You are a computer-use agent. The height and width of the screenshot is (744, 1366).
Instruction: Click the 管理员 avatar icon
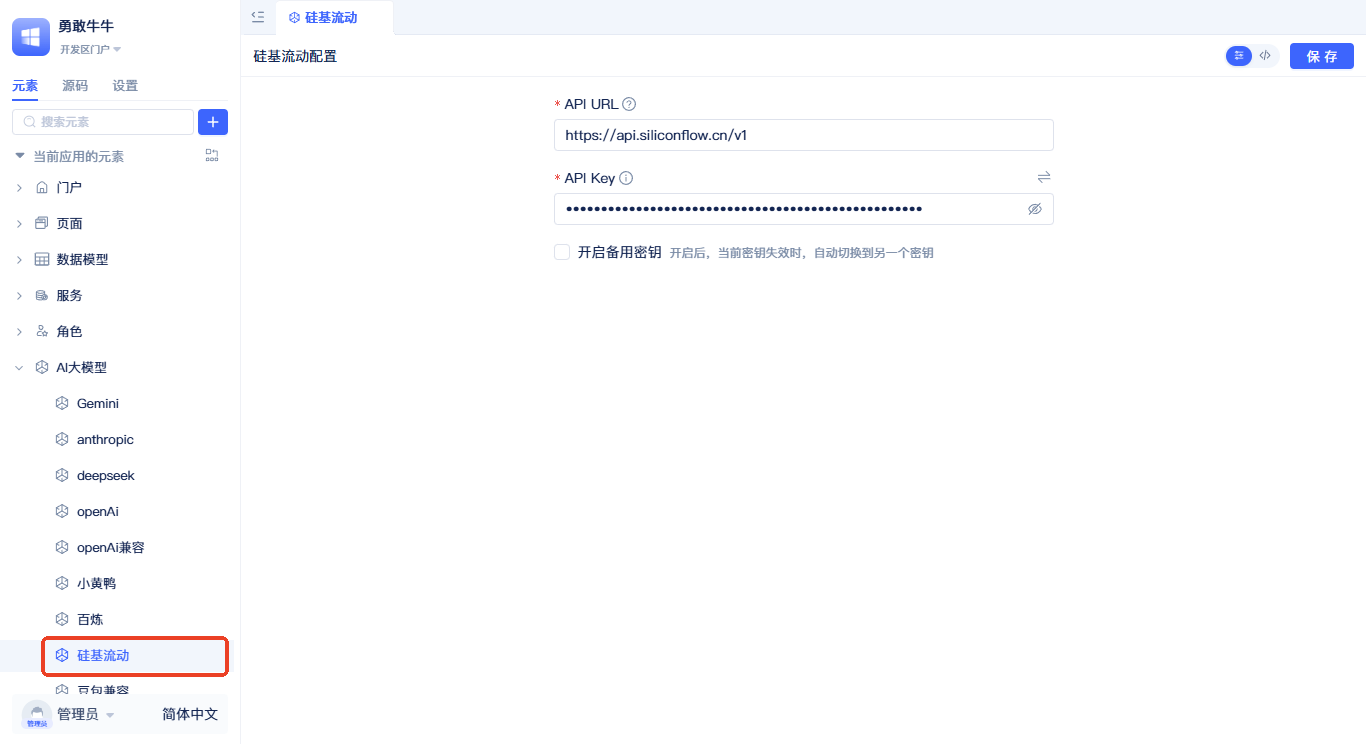tap(37, 714)
